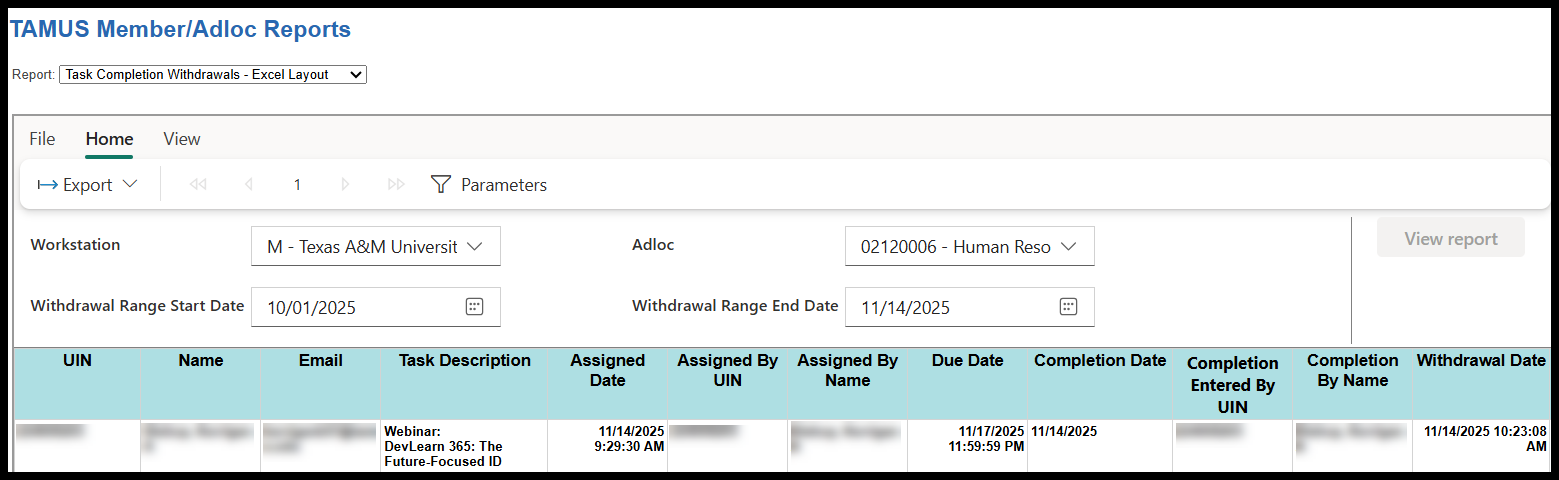Expand the Report selection dropdown
This screenshot has width=1559, height=480.
213,75
